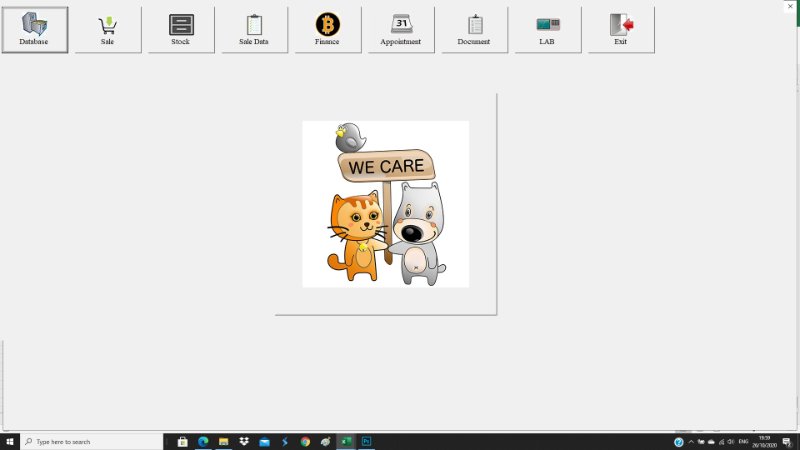Click the taskbar clock and date
This screenshot has height=450, width=800.
click(x=764, y=441)
